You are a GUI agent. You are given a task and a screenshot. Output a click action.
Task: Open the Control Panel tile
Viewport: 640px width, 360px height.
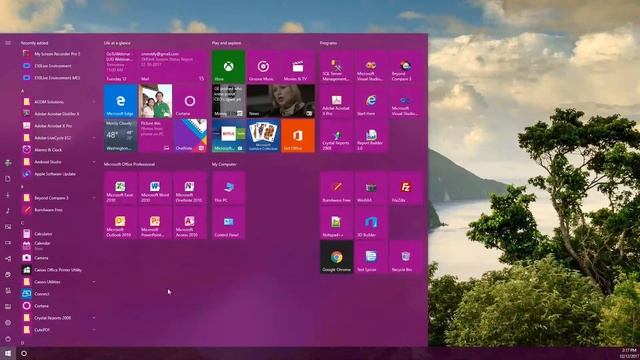tap(229, 222)
